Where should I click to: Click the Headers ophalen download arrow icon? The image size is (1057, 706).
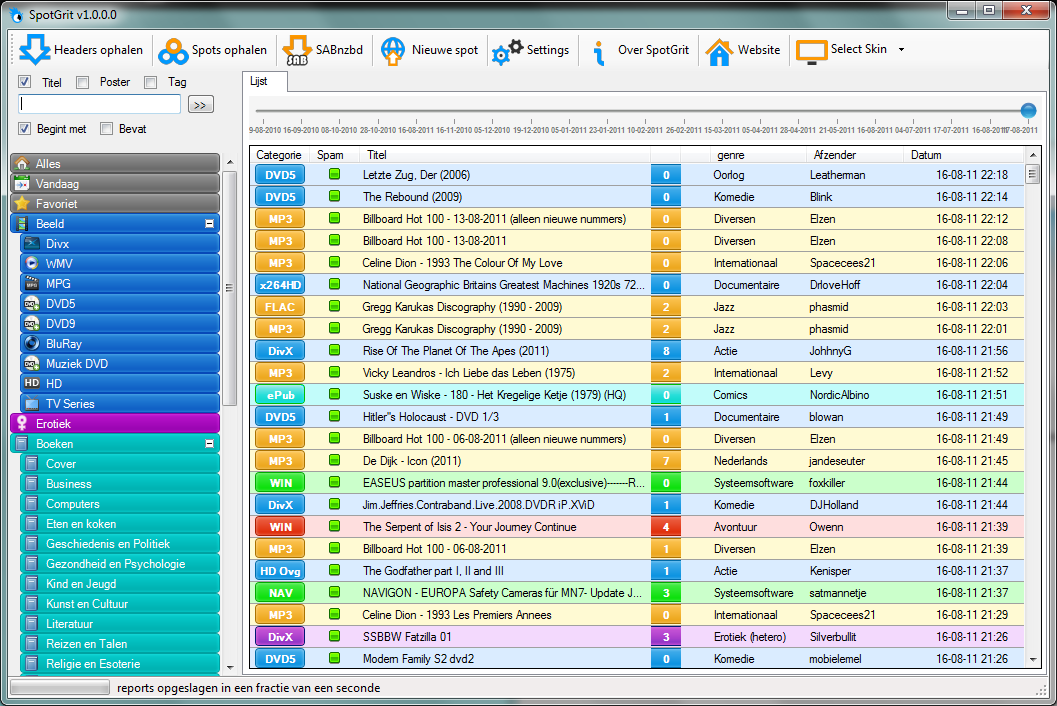pyautogui.click(x=34, y=49)
